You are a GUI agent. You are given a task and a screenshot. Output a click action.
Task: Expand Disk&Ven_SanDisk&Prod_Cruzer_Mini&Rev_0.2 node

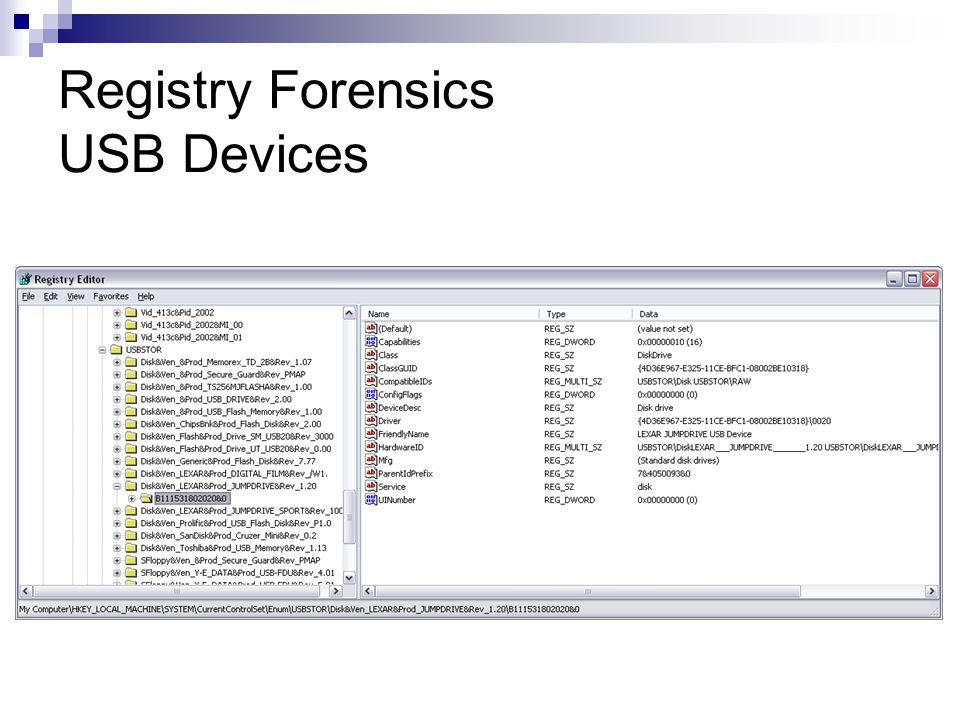tap(117, 536)
